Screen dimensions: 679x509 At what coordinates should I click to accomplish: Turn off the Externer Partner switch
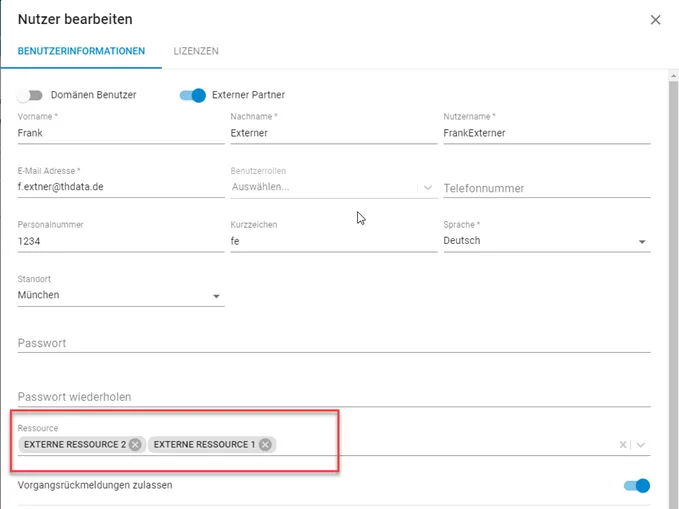pos(193,95)
